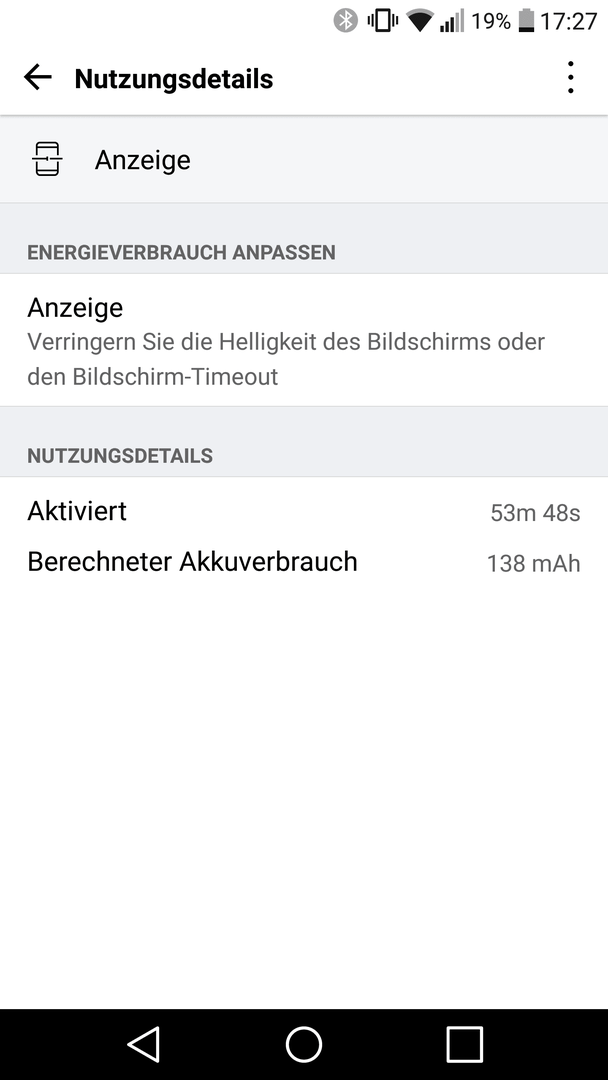Tap the Aktiviert usage row

pos(304,512)
